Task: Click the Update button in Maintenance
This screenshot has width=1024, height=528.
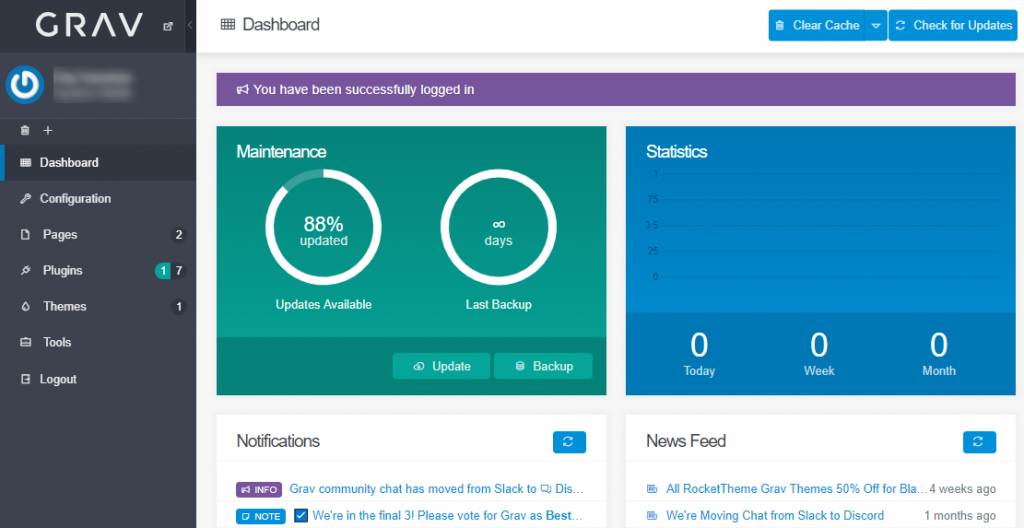Action: [x=441, y=366]
